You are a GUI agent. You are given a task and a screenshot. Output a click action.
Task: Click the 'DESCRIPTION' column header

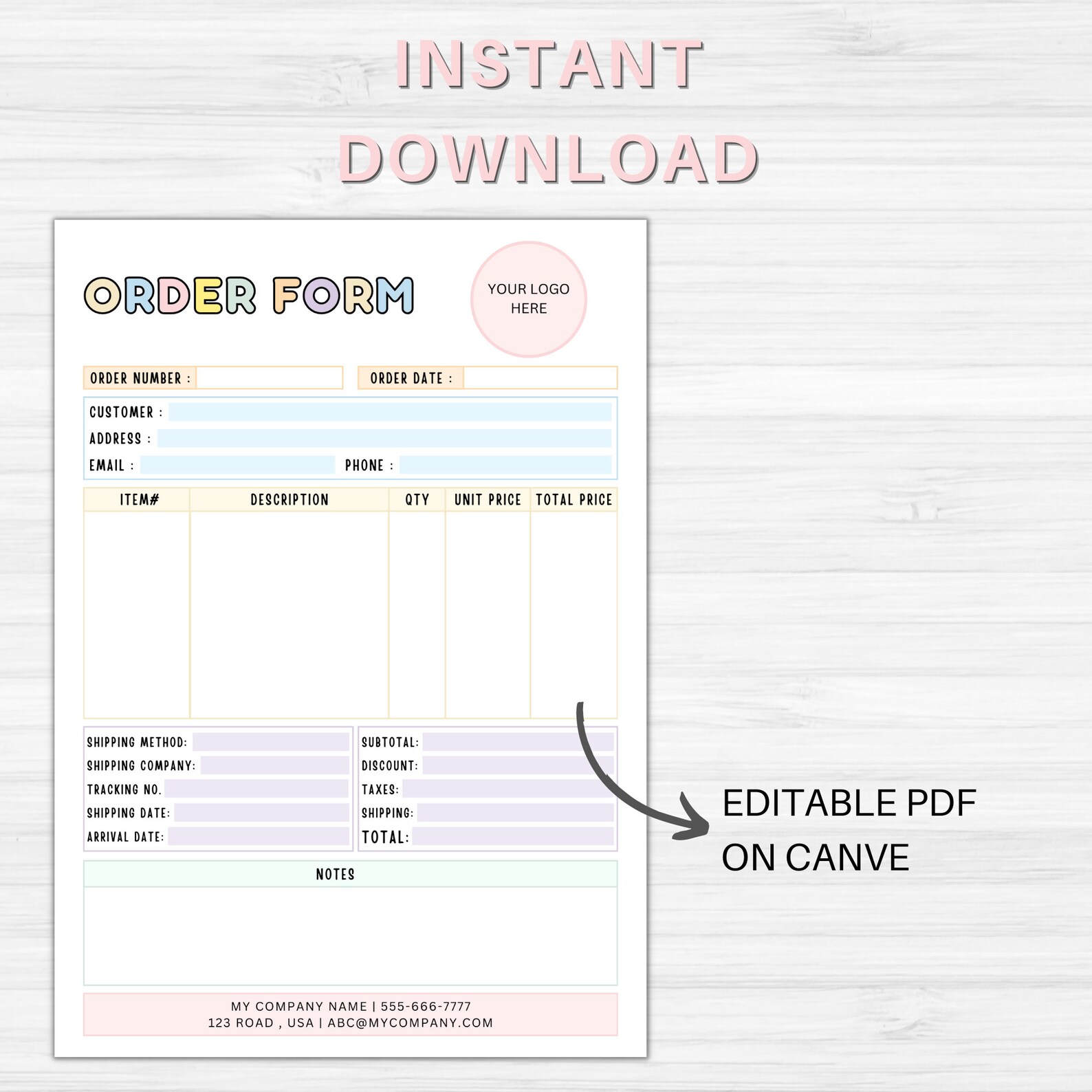290,500
